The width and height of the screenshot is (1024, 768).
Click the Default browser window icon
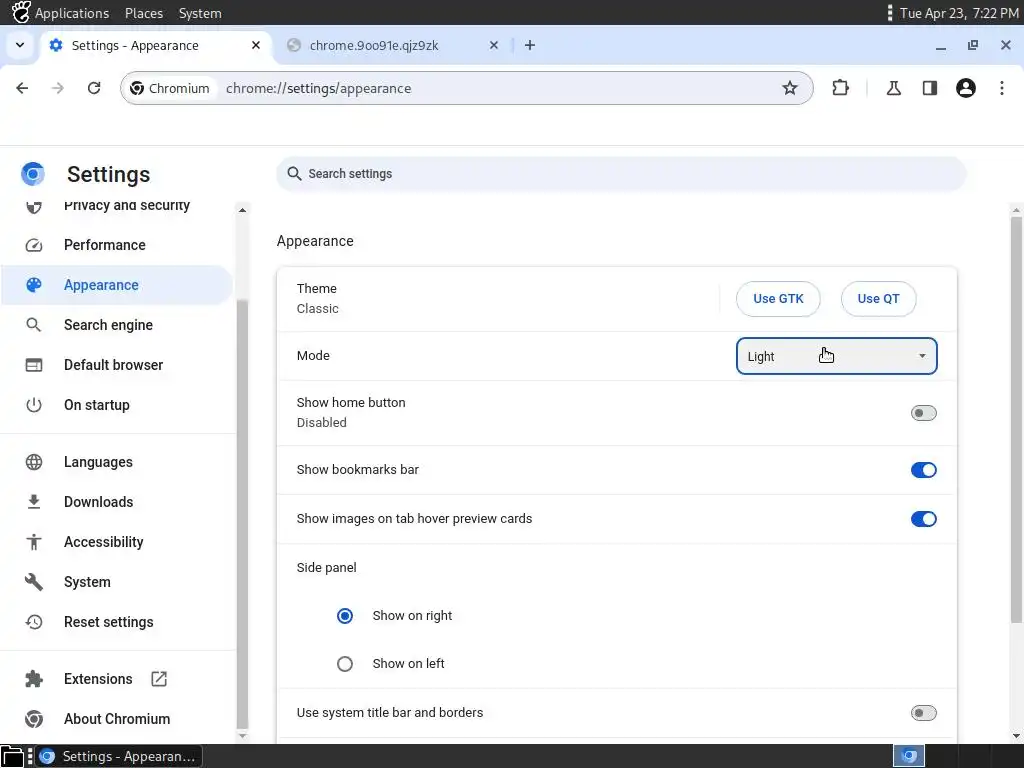[34, 365]
